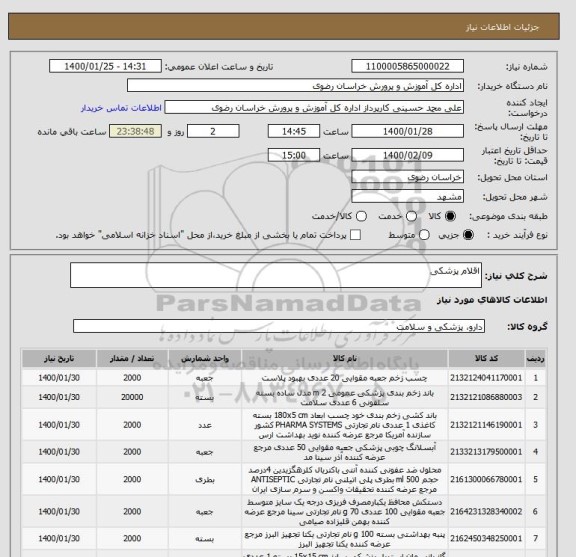Click the delivery province field خراسان رضوی
The width and height of the screenshot is (576, 557).
[407, 177]
